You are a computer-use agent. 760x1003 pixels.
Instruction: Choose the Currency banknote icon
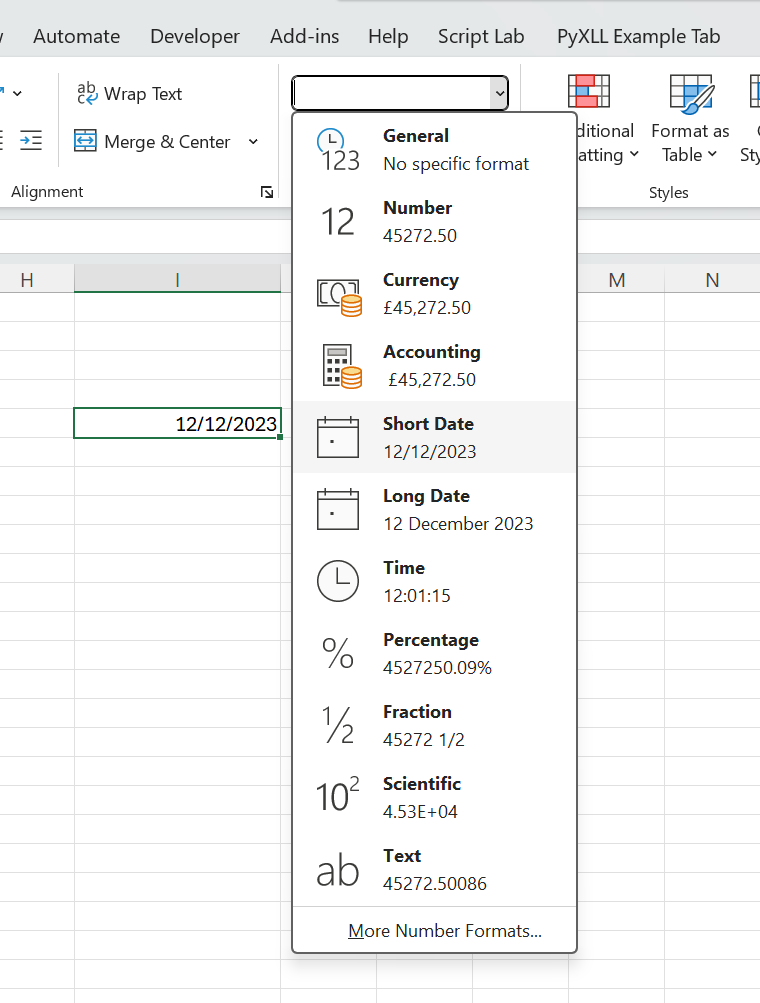tap(338, 295)
